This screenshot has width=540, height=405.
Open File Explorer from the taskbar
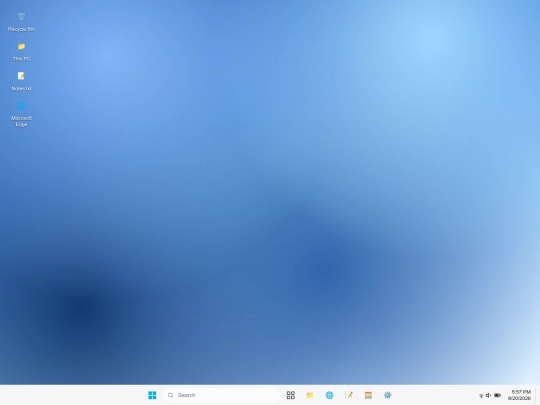pos(310,395)
